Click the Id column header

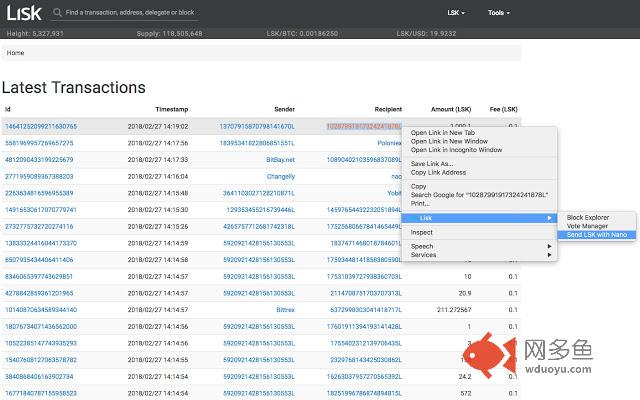[x=8, y=109]
